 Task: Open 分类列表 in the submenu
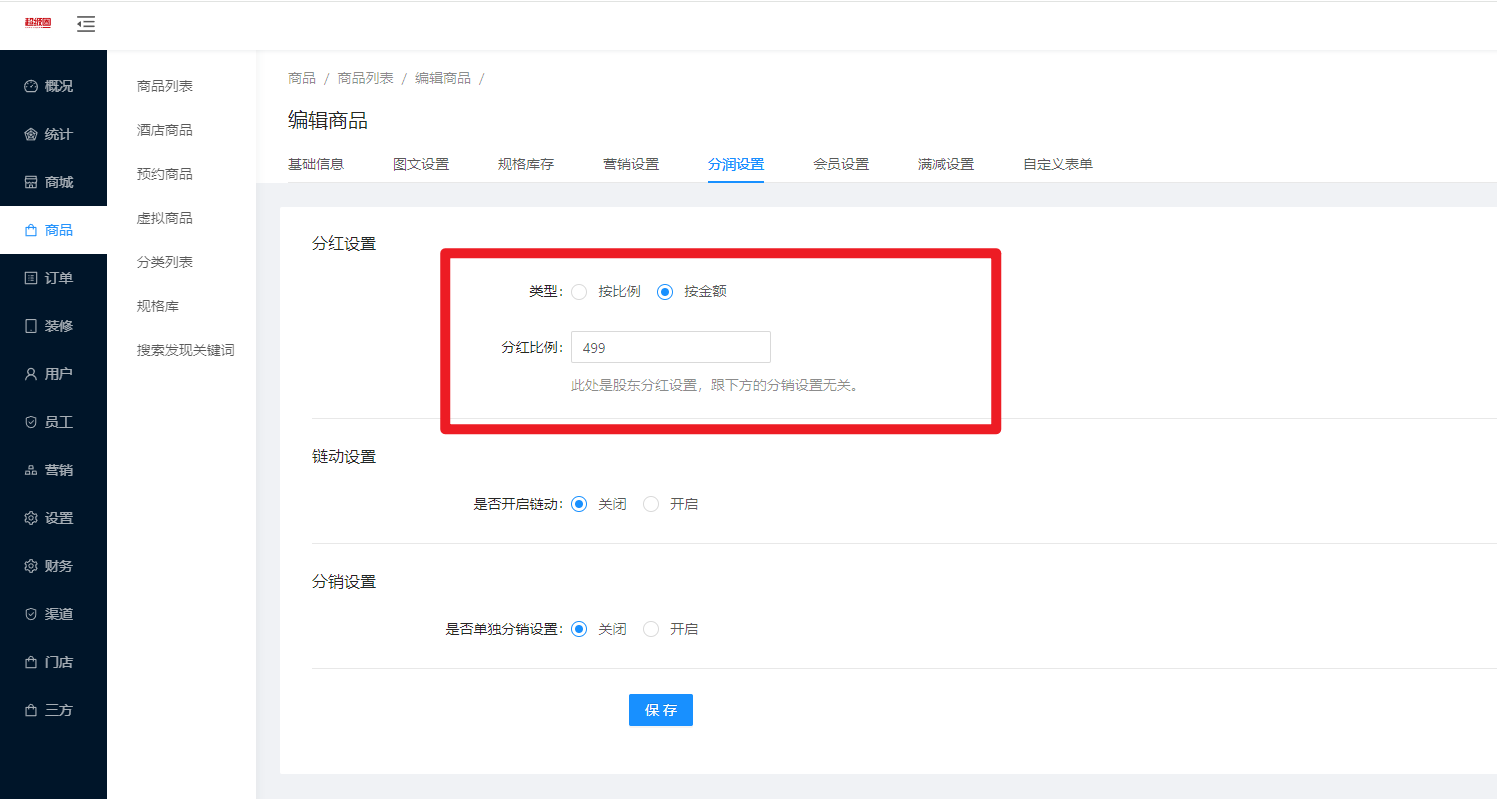click(x=165, y=262)
